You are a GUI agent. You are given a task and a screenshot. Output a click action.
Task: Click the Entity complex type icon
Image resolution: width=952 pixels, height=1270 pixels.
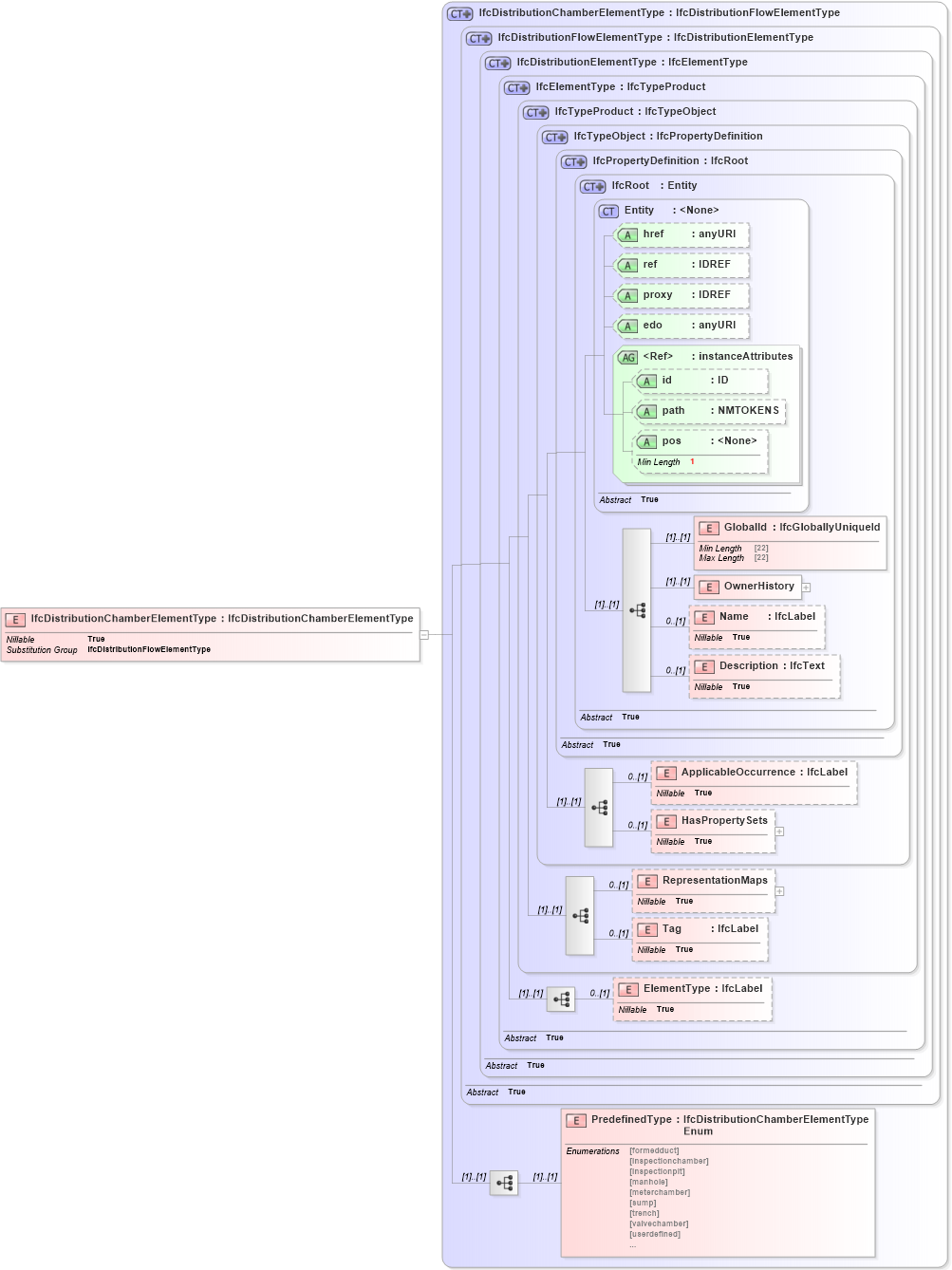coord(607,210)
